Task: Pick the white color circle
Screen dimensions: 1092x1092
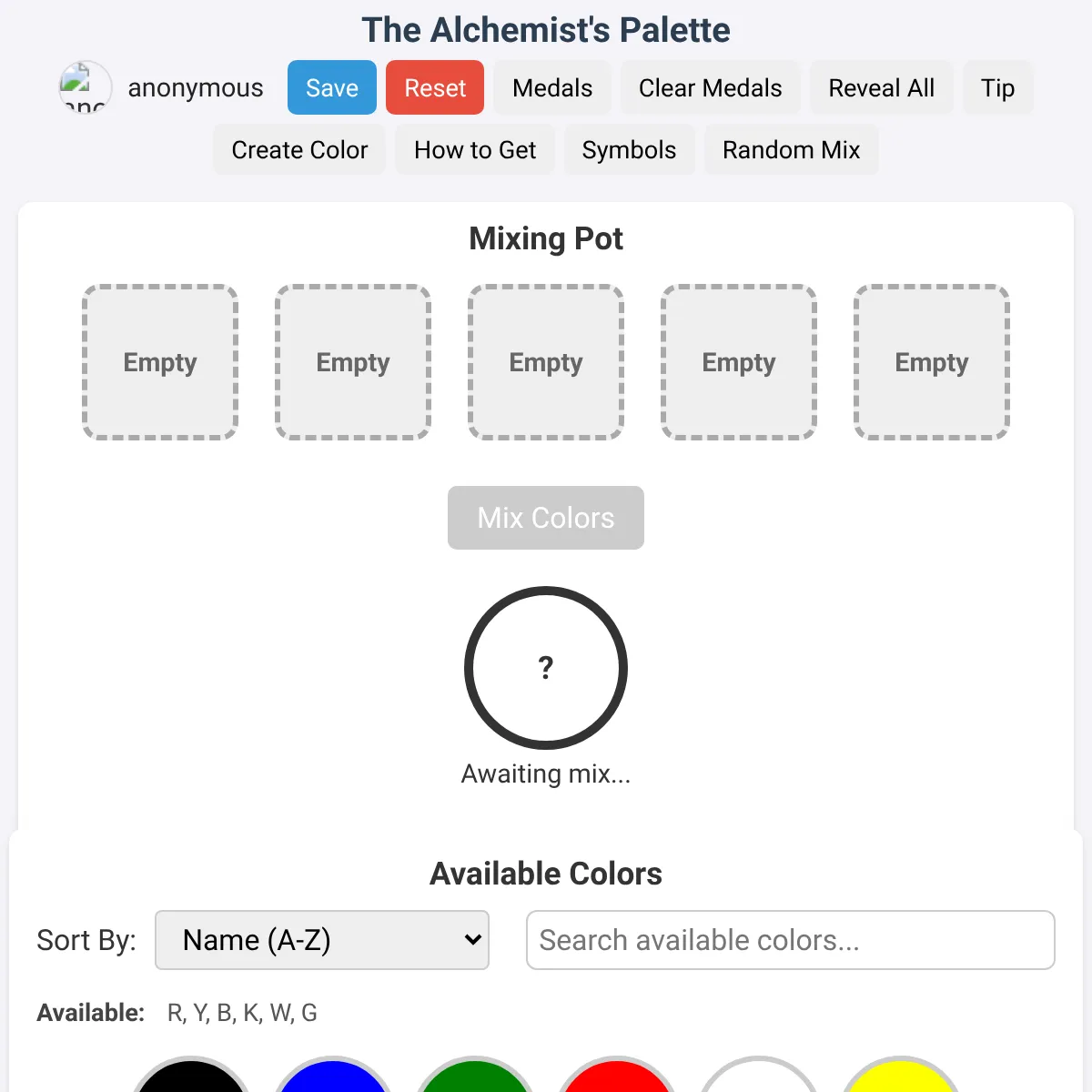Action: click(x=759, y=1076)
